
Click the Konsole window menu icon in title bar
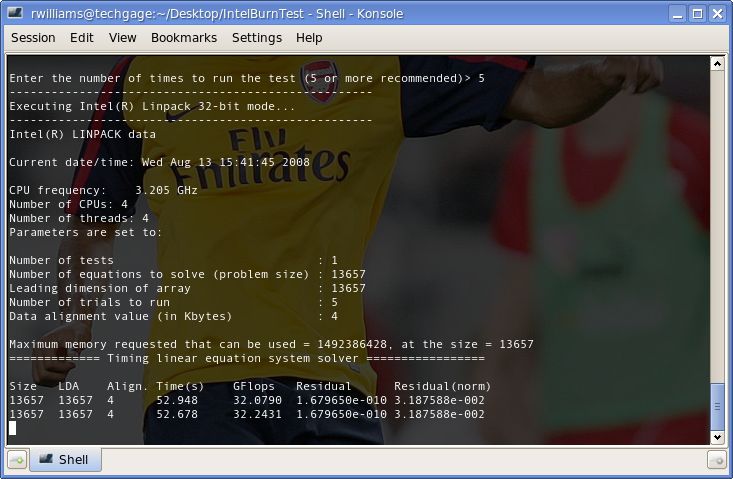15,13
